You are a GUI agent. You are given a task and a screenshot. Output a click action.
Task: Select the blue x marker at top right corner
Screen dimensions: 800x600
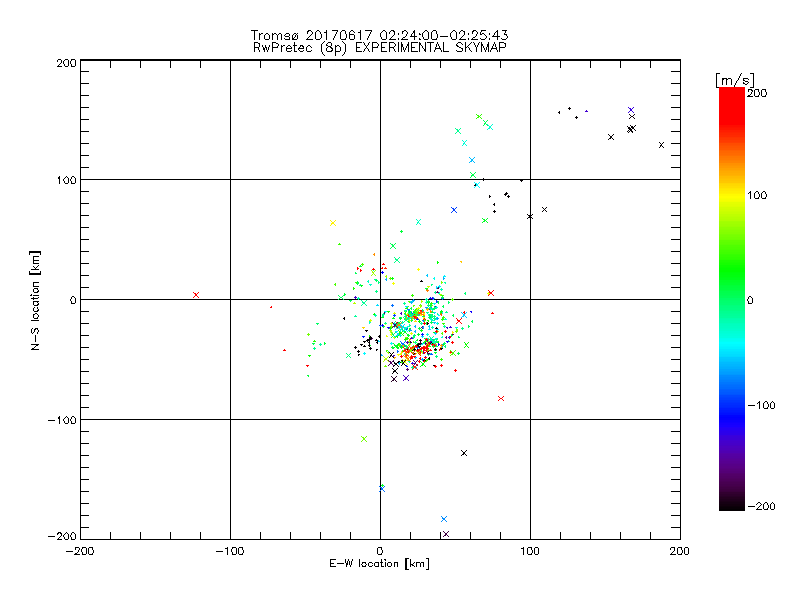point(631,110)
